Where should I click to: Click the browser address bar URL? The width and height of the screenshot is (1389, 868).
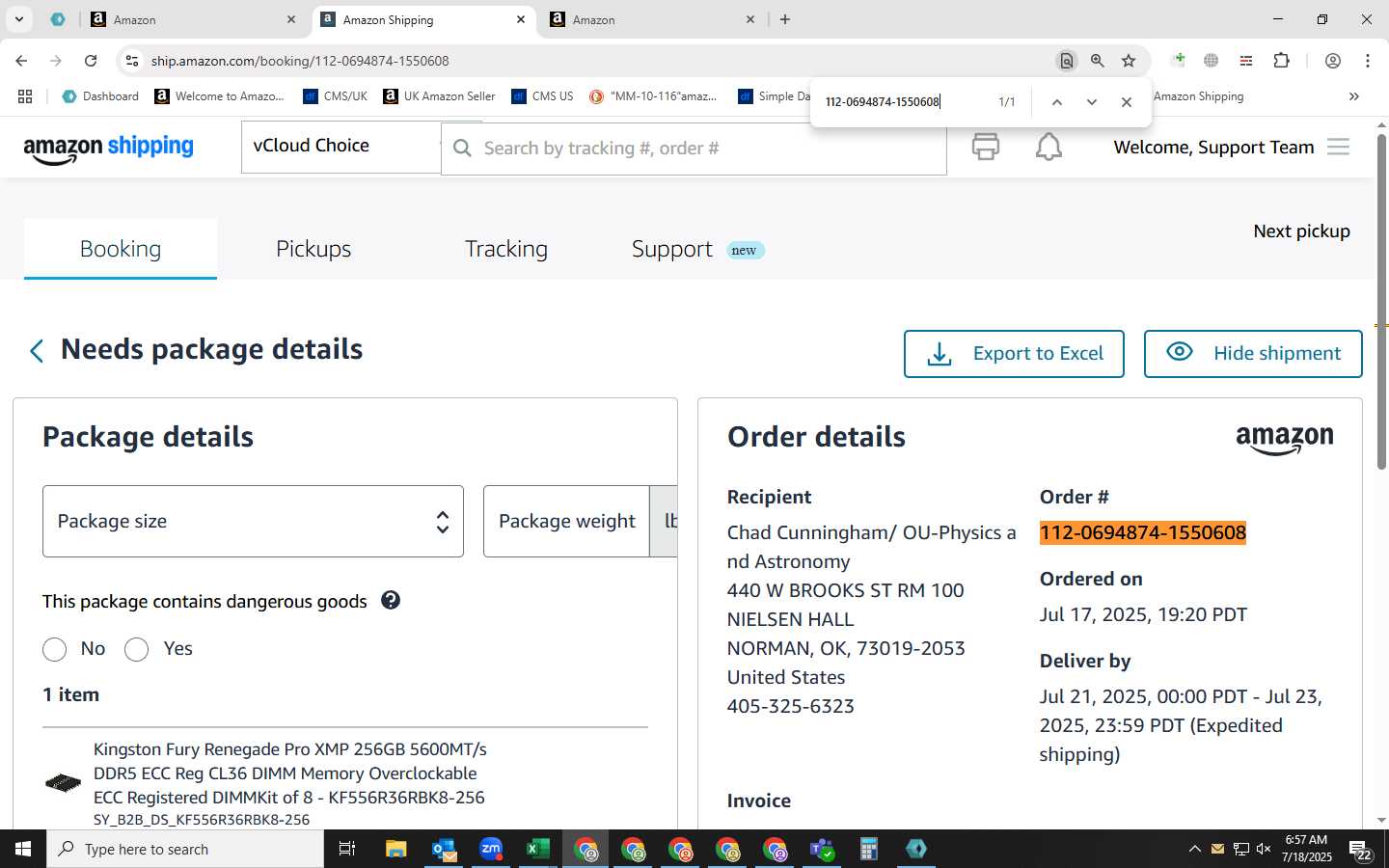[x=300, y=61]
